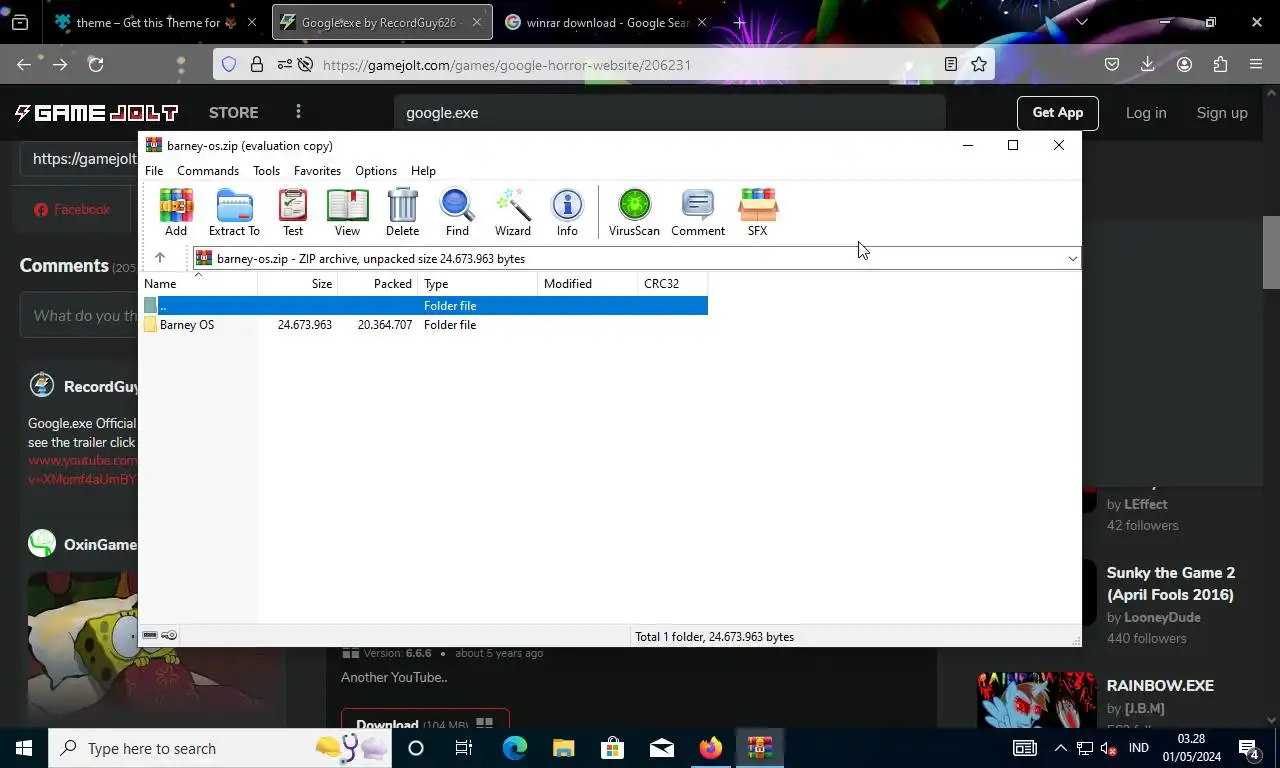Open a new browser tab

739,22
